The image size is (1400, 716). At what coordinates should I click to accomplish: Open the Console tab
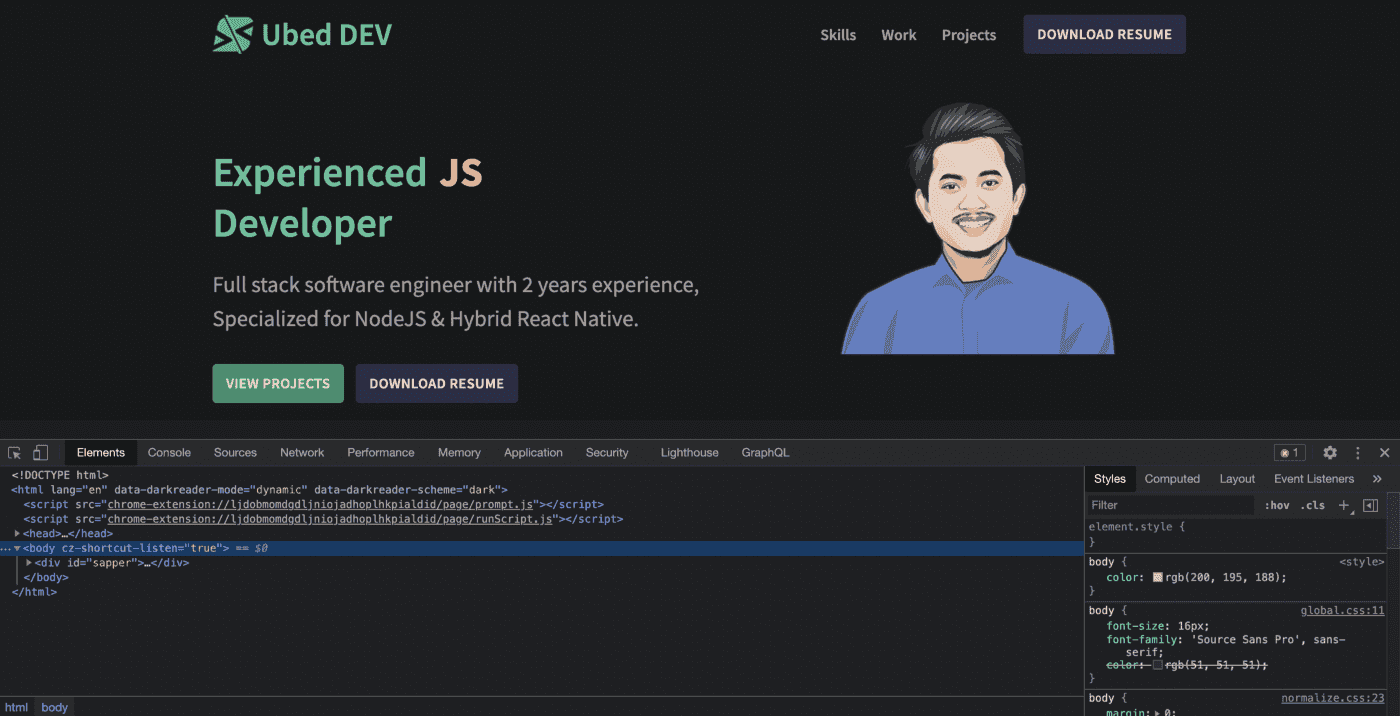pos(169,453)
